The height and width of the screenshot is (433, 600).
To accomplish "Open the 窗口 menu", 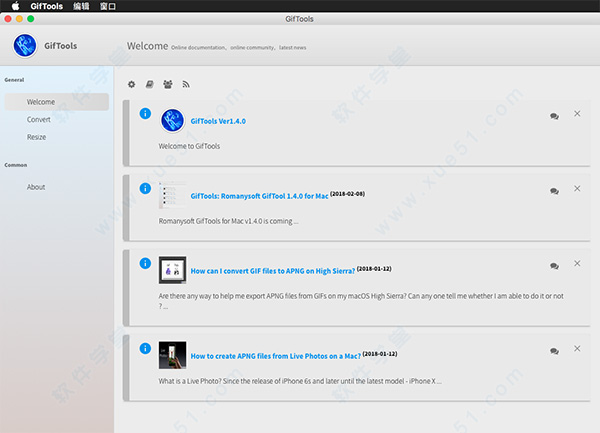I will click(x=108, y=6).
